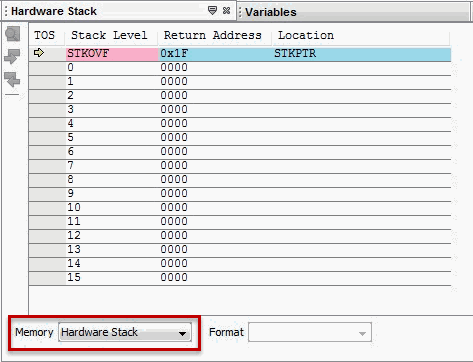Close the Hardware Stack tab
Viewport: 473px width, 362px height.
[x=227, y=10]
